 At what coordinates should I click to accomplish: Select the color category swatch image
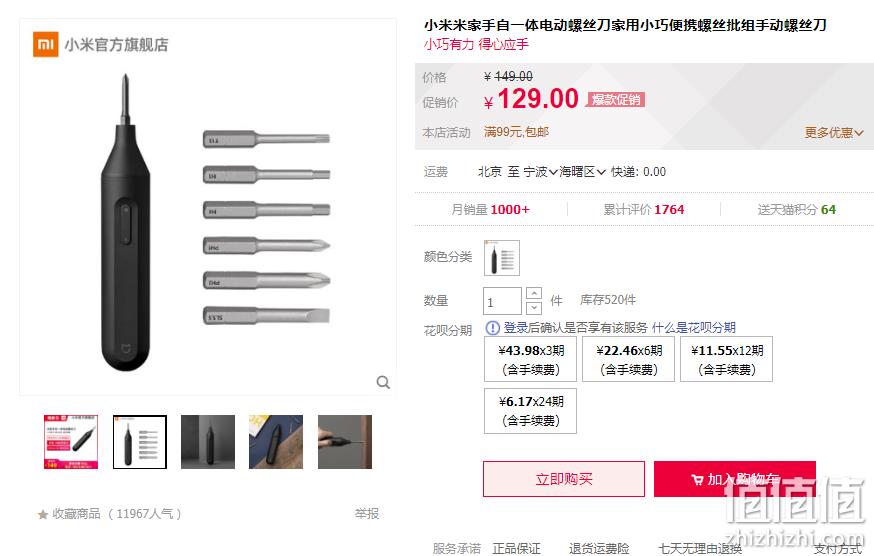(502, 258)
